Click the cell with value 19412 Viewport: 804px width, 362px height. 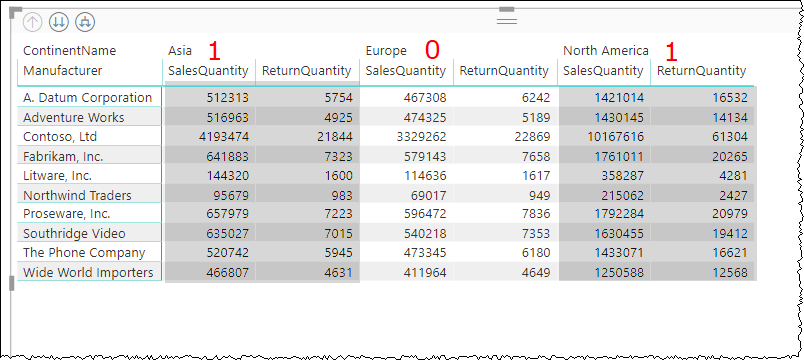[730, 233]
